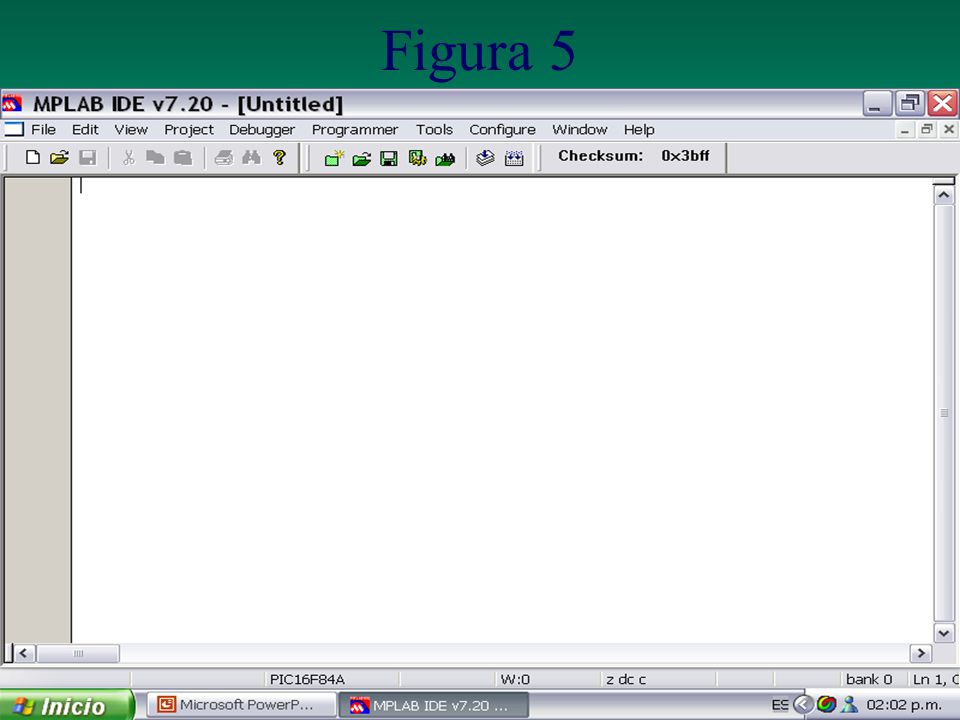Open the Project menu

[x=189, y=130]
